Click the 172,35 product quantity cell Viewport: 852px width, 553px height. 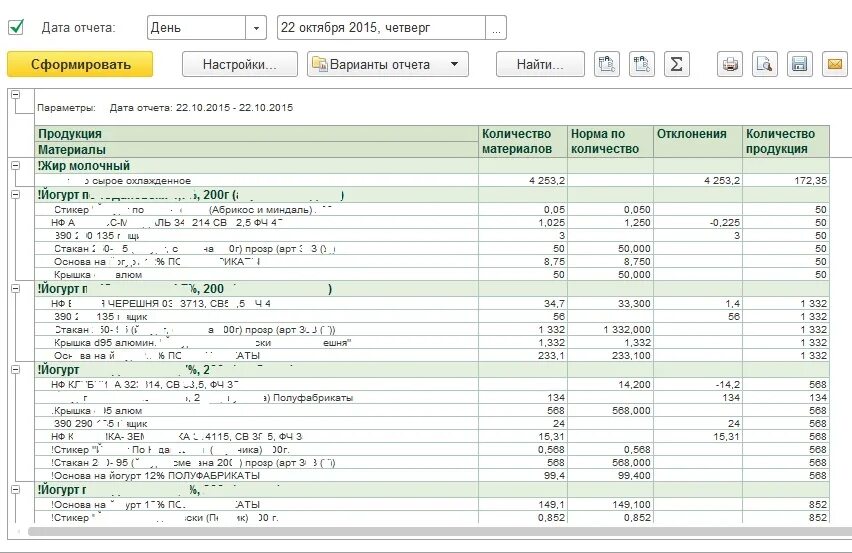(x=786, y=180)
